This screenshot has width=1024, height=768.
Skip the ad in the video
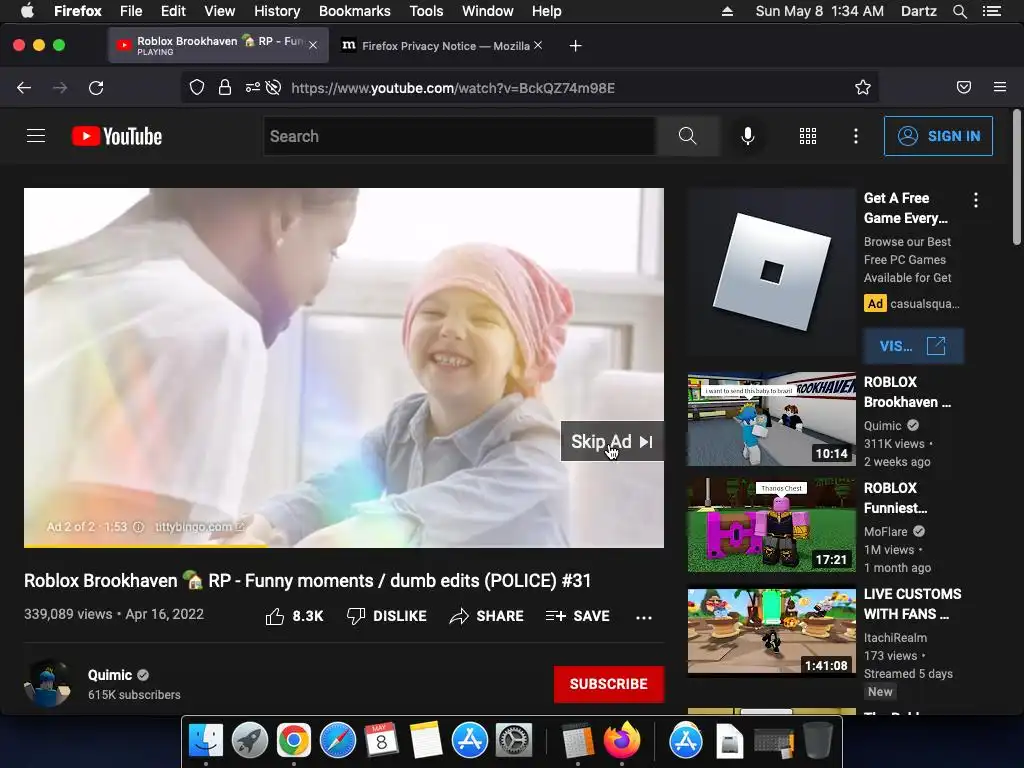tap(612, 441)
